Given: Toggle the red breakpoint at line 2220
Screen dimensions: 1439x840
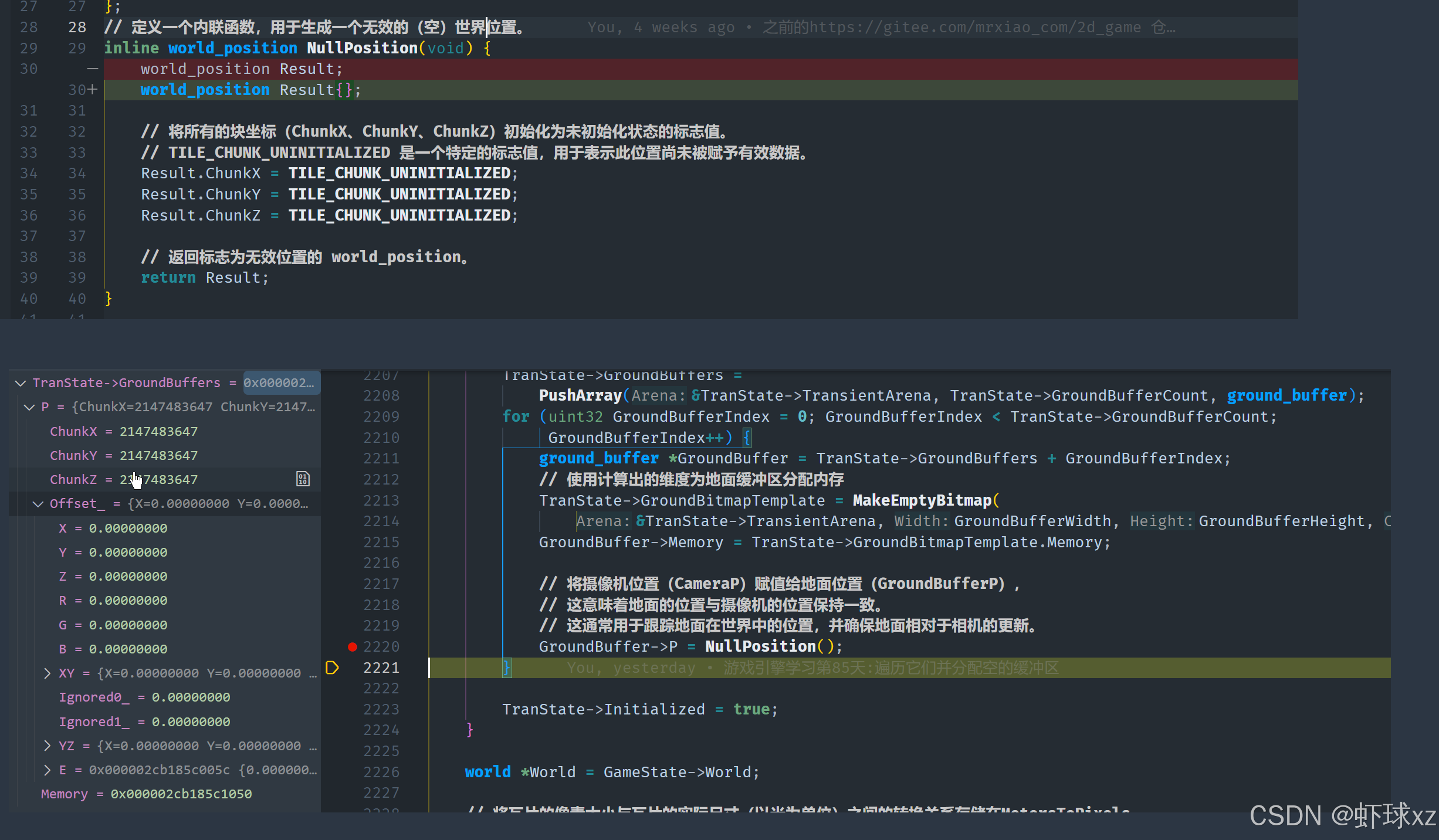Looking at the screenshot, I should 352,646.
